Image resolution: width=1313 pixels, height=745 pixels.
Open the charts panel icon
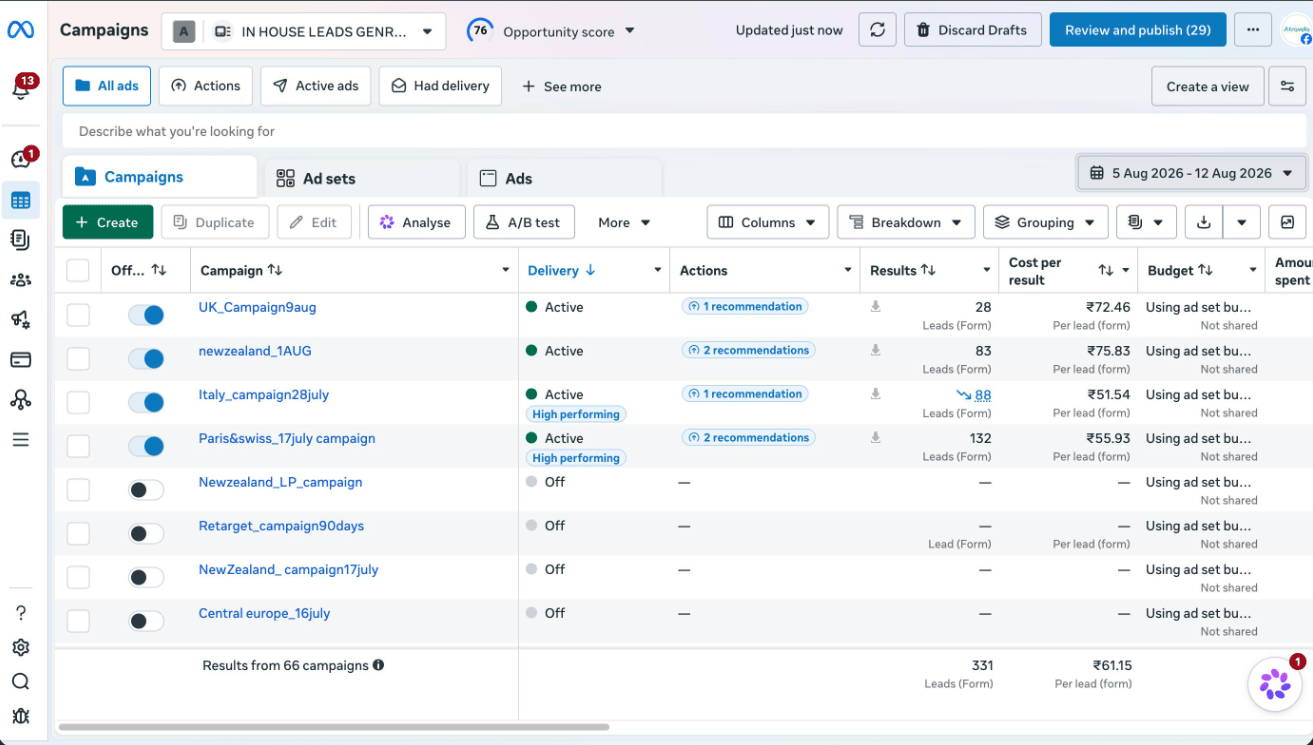[x=1287, y=222]
